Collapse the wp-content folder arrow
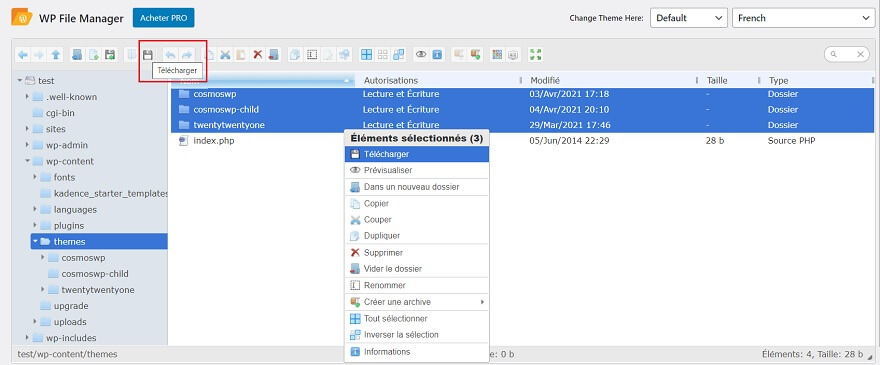 coord(28,161)
